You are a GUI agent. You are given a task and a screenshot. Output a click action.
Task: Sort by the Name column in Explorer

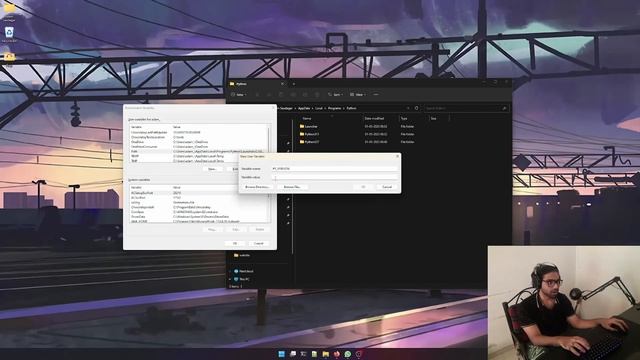point(307,118)
